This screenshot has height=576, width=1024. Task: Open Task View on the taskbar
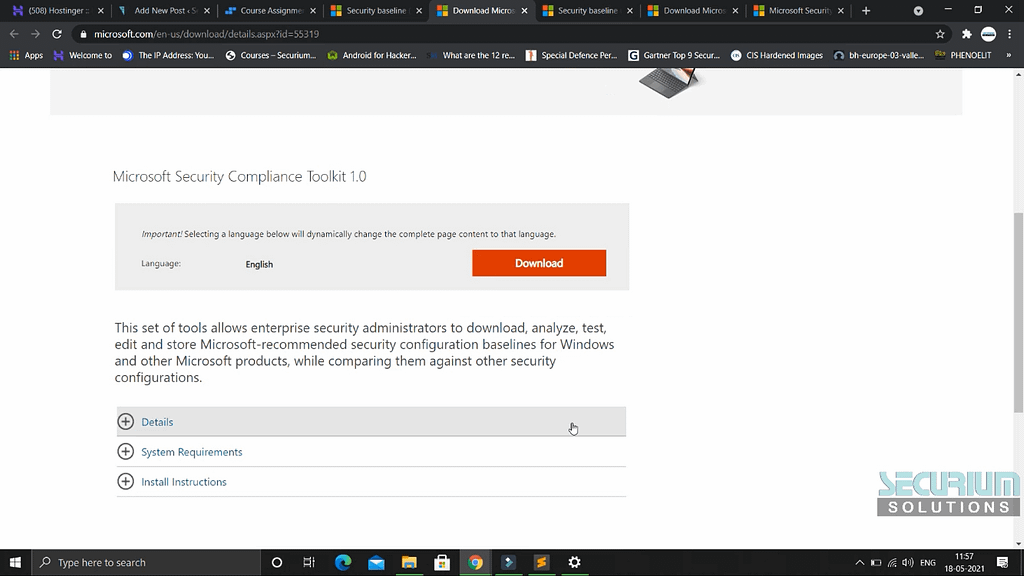309,562
